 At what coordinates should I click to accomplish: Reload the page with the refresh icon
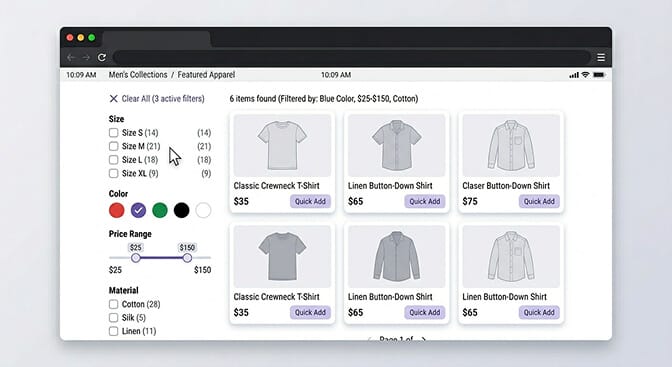[x=102, y=57]
